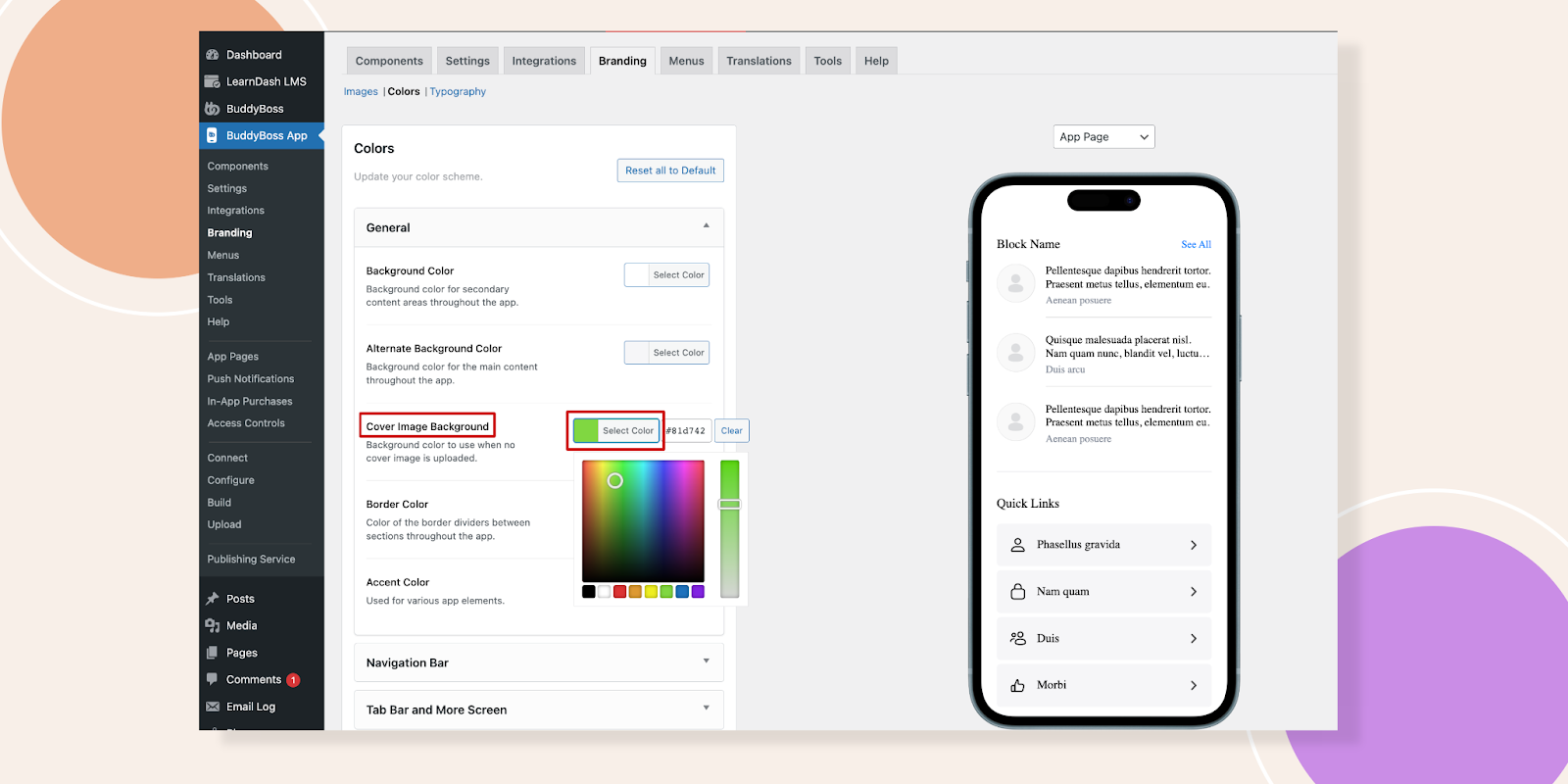Open the Translations tab
The width and height of the screenshot is (1568, 784).
tap(759, 61)
